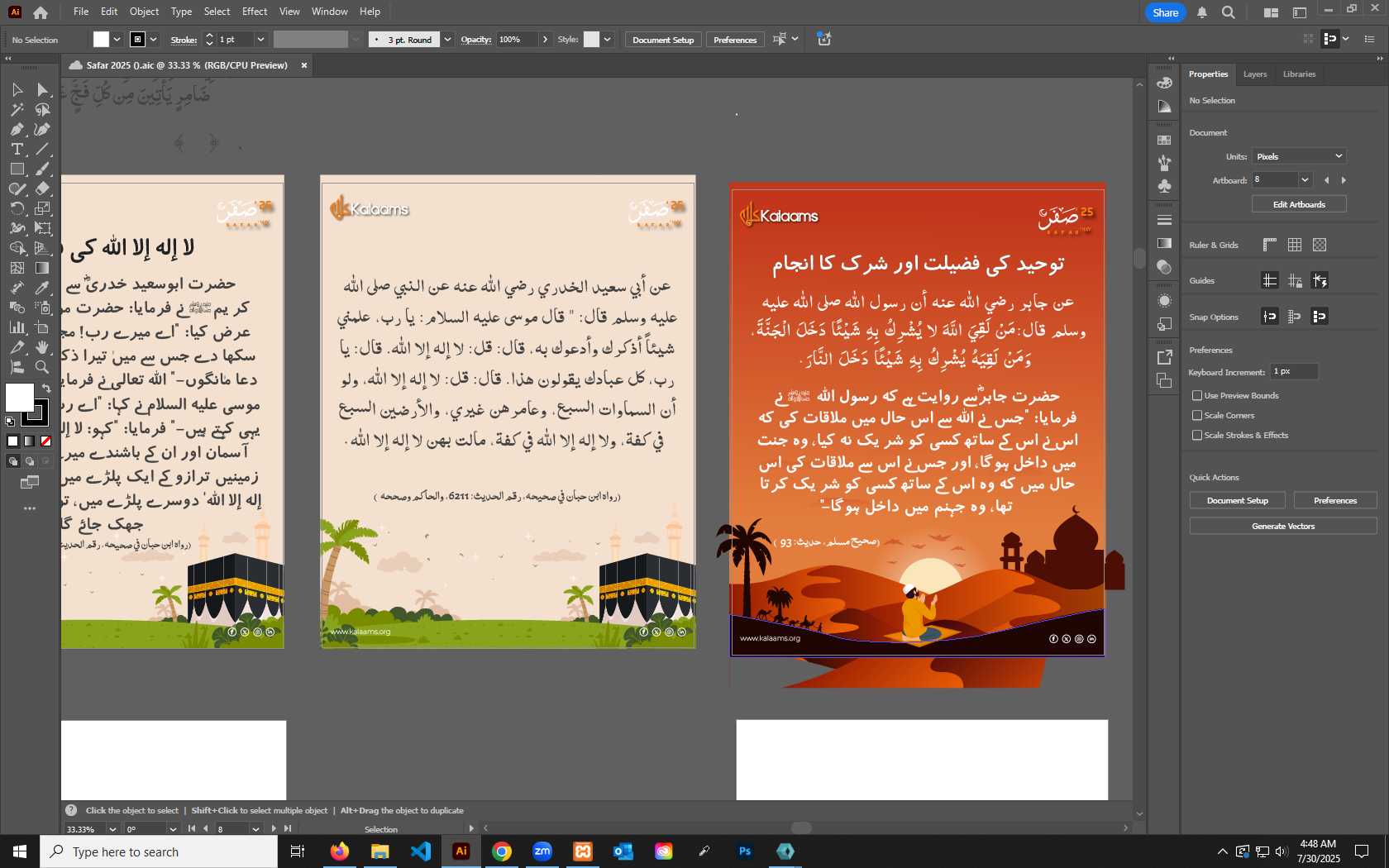Open the Edit Toolbar three dots

(x=30, y=508)
